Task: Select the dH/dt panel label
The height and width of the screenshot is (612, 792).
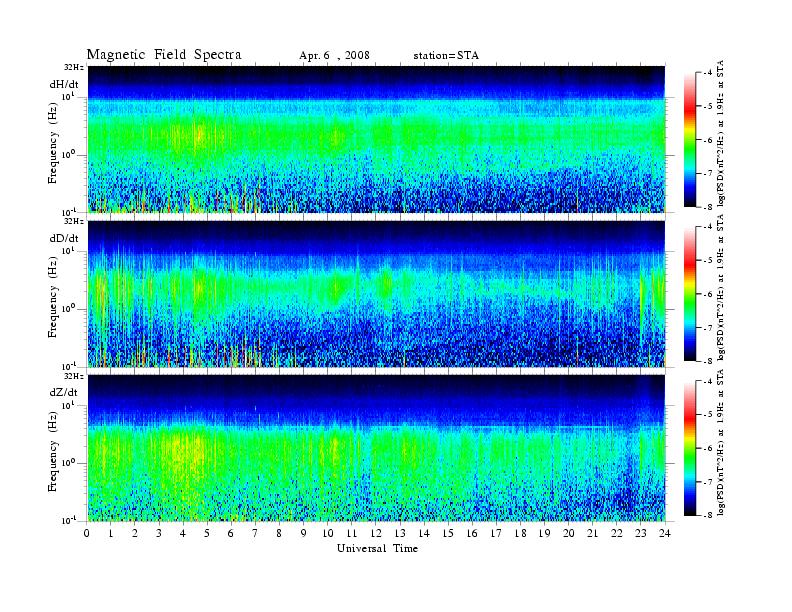Action: 64,84
